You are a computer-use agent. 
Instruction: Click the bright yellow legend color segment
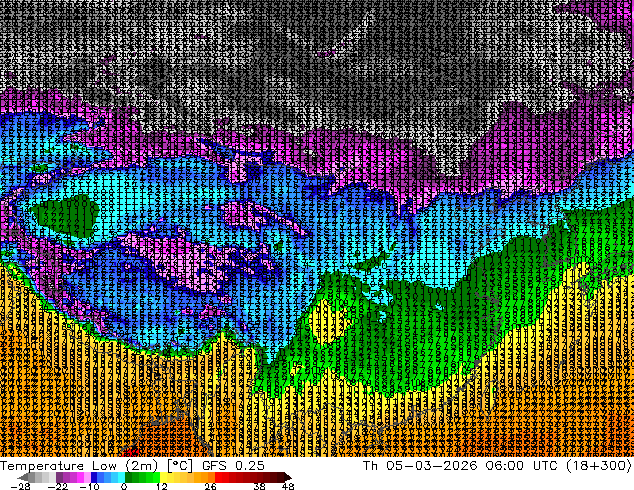click(x=163, y=477)
